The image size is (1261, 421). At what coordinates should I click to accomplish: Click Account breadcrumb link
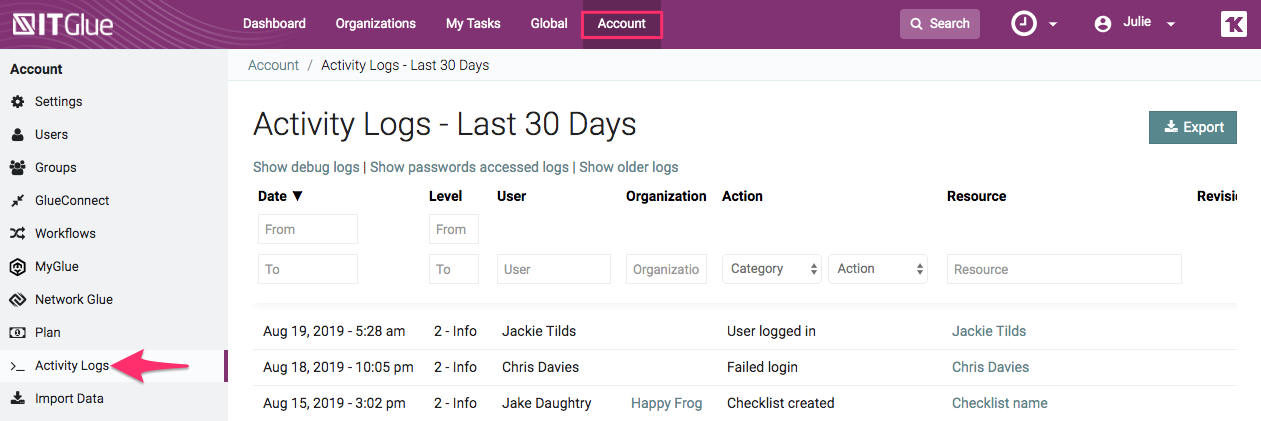[273, 65]
